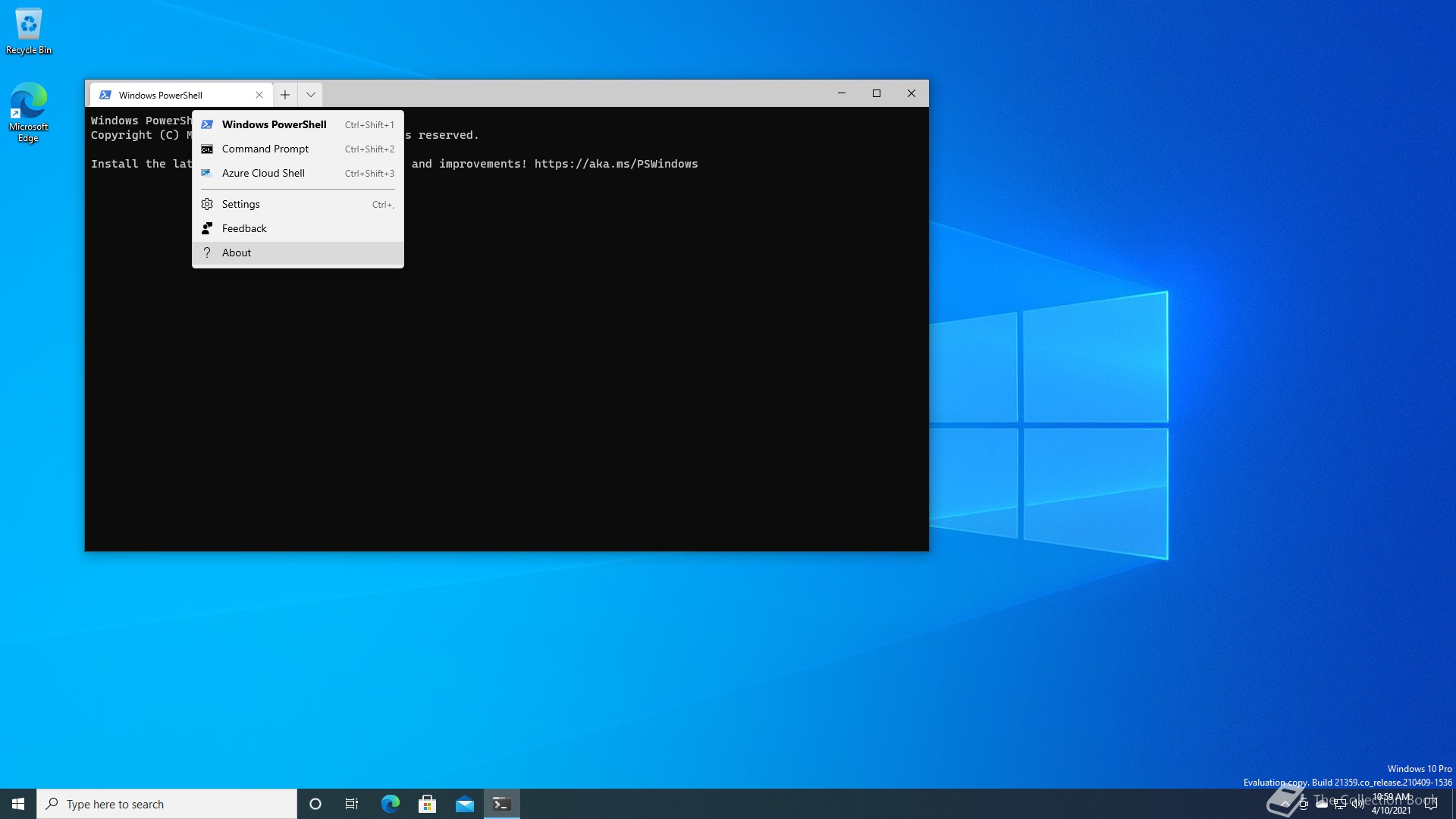Viewport: 1456px width, 819px height.
Task: Click the PowerShell icon on the tab
Action: [105, 95]
